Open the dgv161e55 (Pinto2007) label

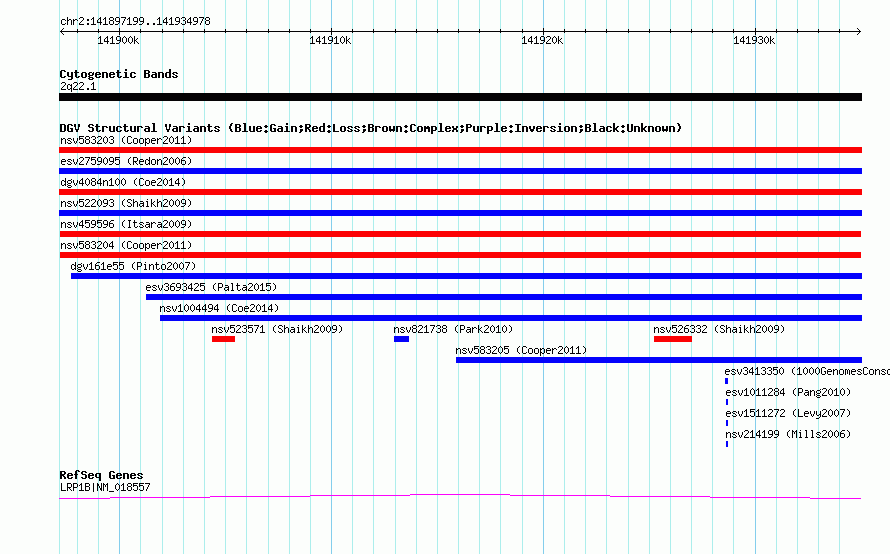coord(133,266)
